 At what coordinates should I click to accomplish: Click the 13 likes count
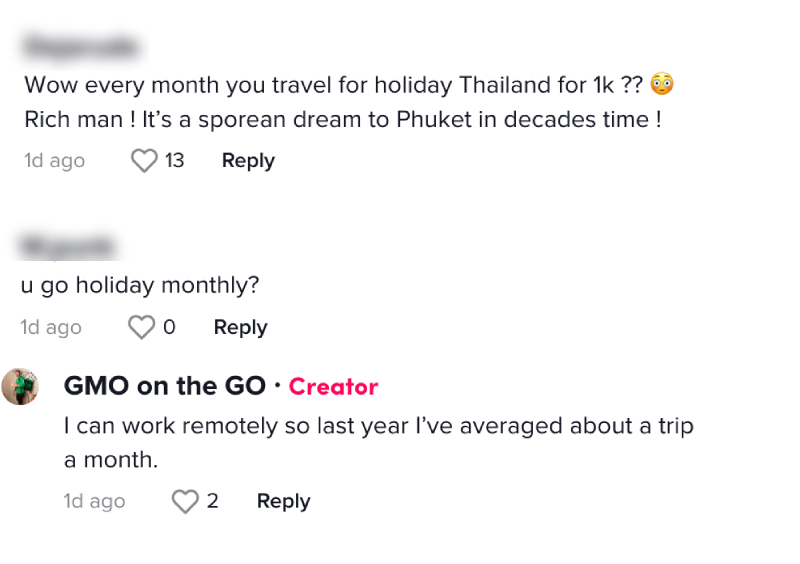174,161
